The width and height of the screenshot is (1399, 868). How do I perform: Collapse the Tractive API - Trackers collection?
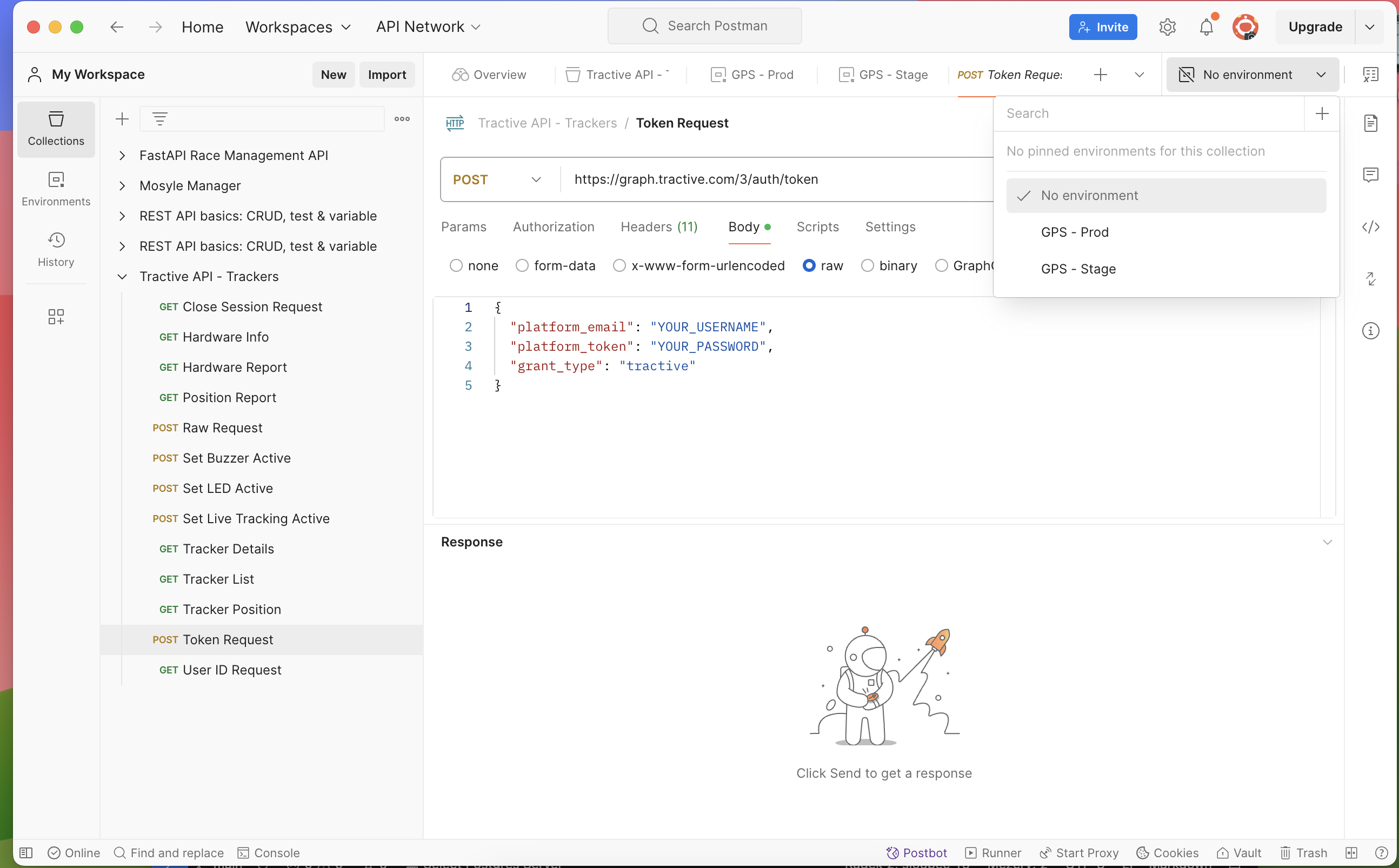tap(122, 277)
